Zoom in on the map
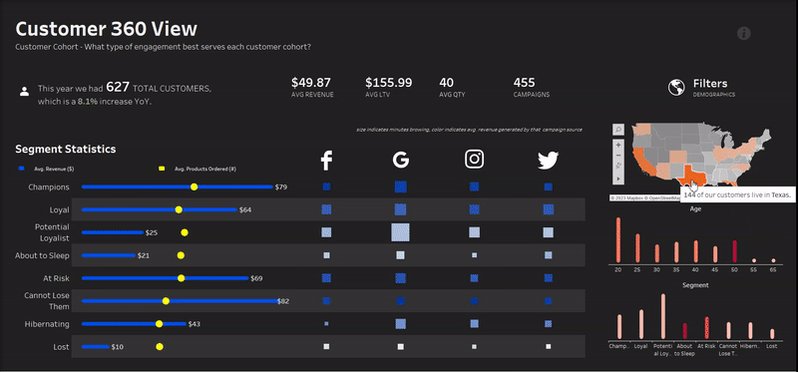This screenshot has height=372, width=798. coord(618,145)
